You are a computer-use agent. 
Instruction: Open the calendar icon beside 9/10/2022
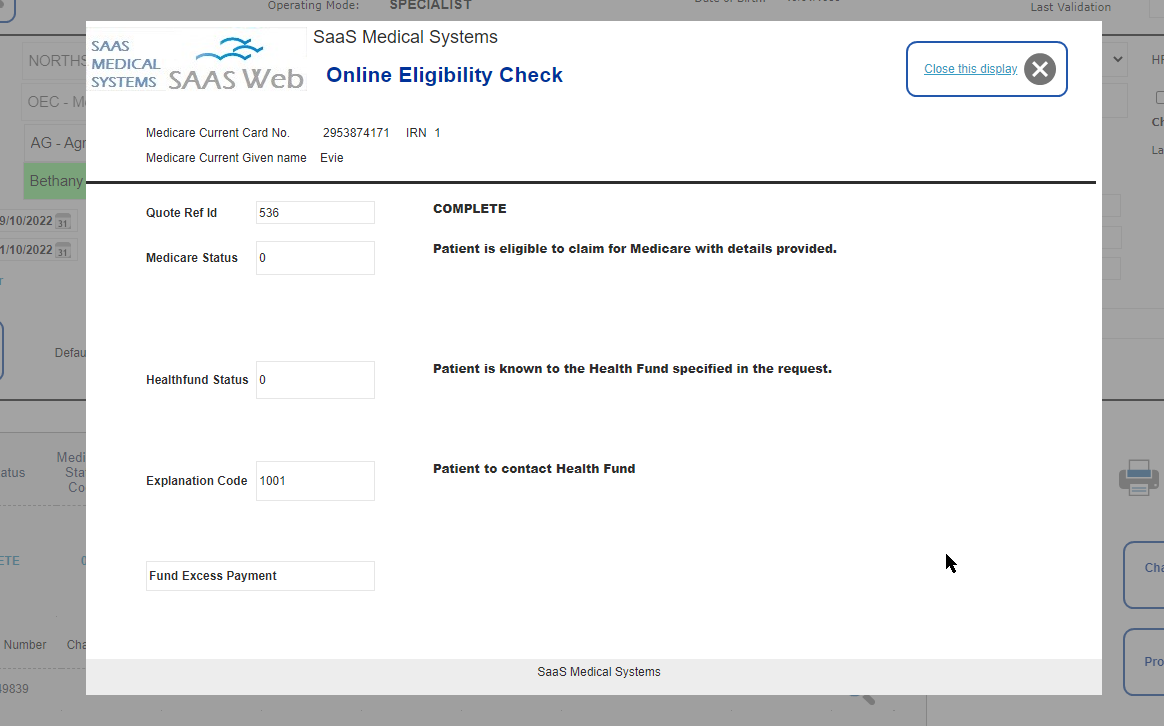click(63, 221)
